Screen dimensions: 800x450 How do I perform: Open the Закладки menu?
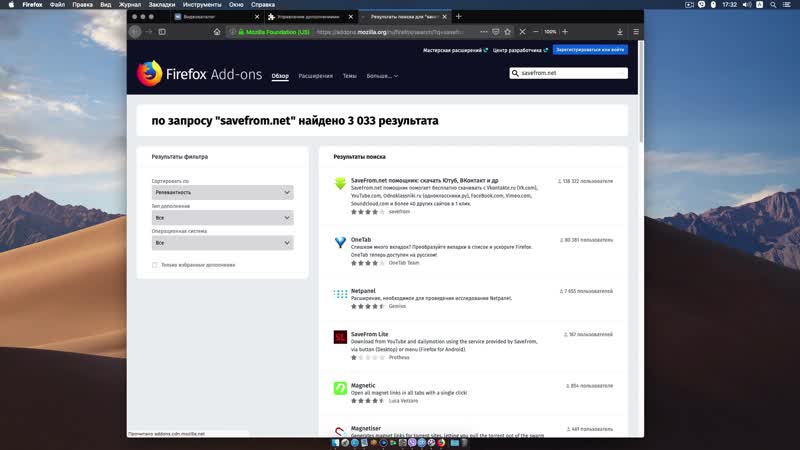162,5
